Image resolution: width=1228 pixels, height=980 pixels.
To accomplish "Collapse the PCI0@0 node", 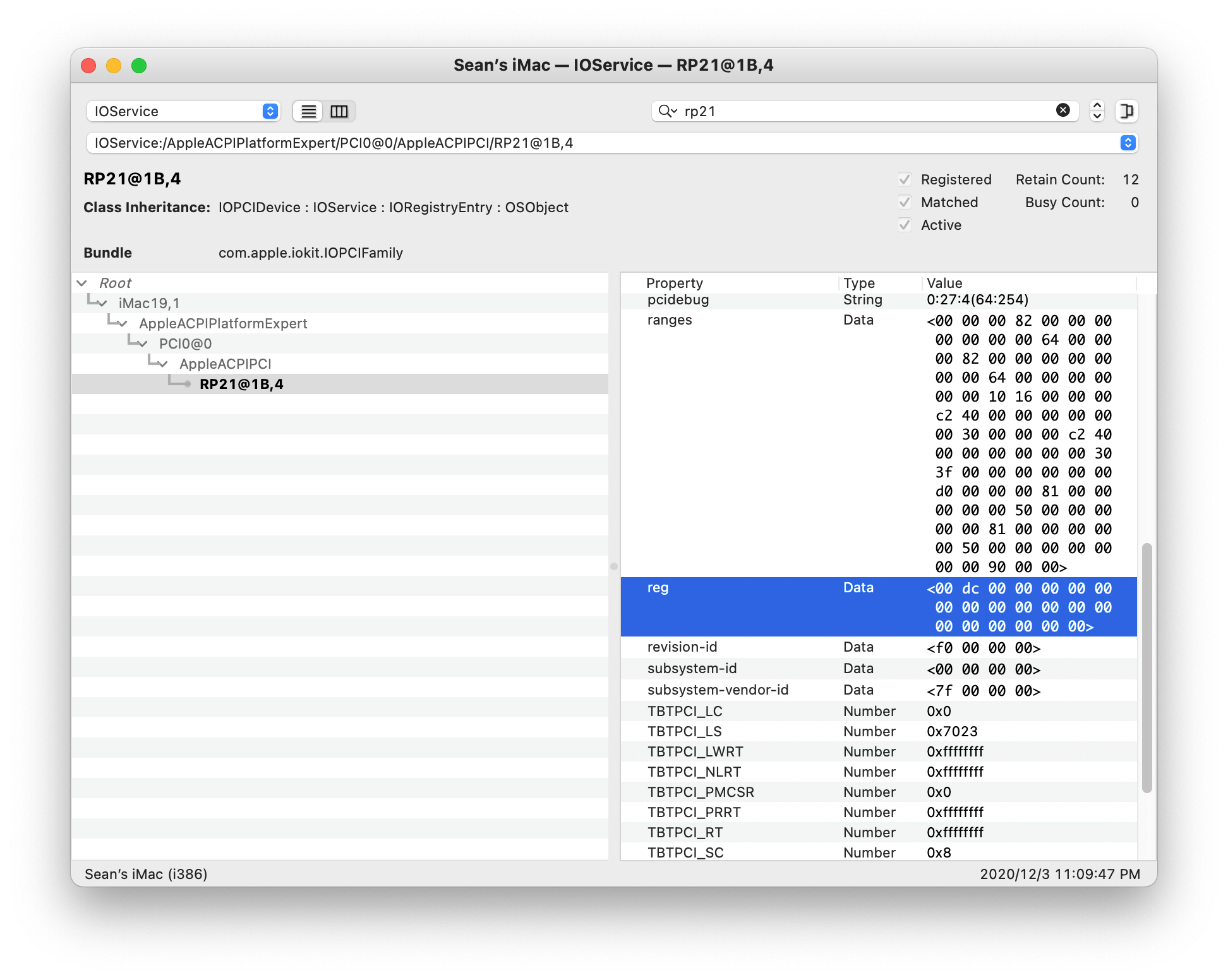I will click(143, 344).
